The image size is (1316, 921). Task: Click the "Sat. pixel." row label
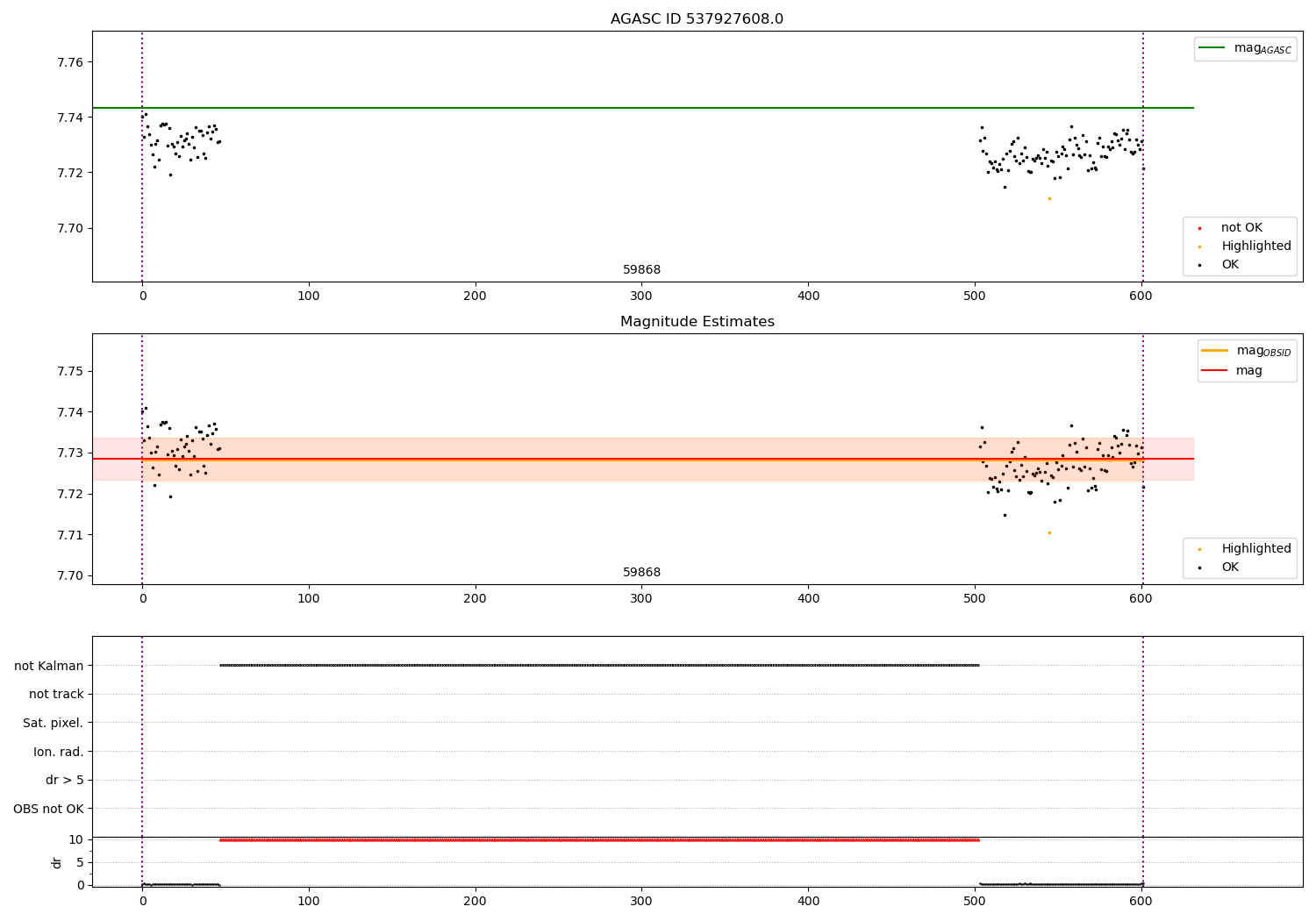pyautogui.click(x=53, y=723)
